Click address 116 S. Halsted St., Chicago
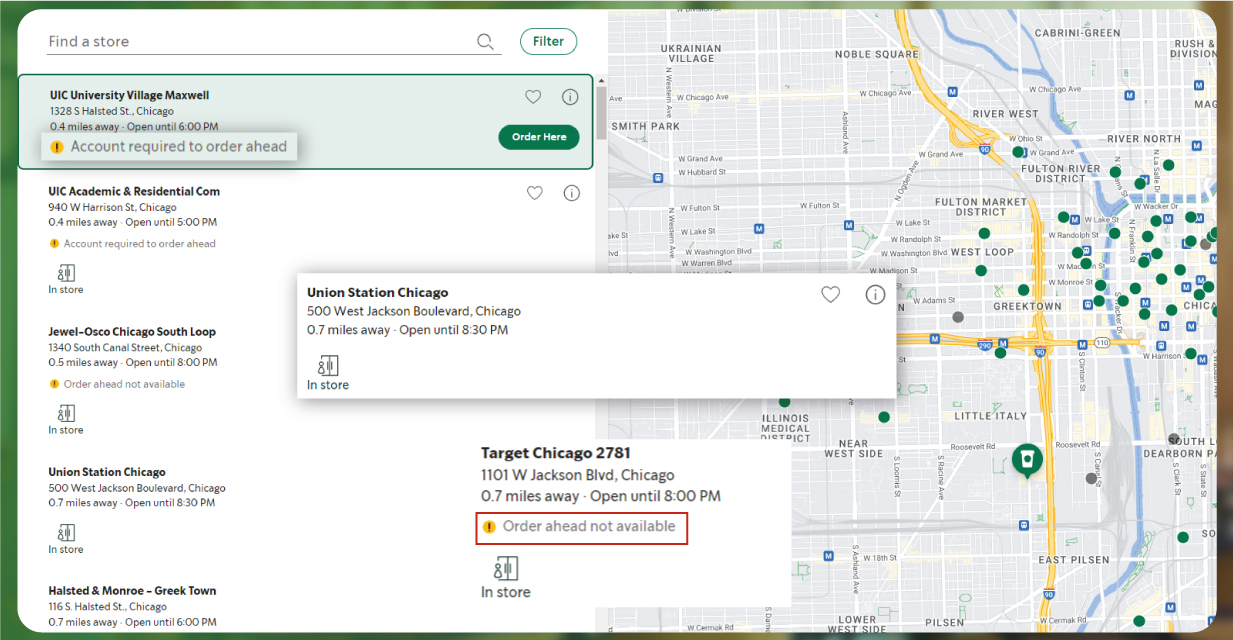 (108, 607)
